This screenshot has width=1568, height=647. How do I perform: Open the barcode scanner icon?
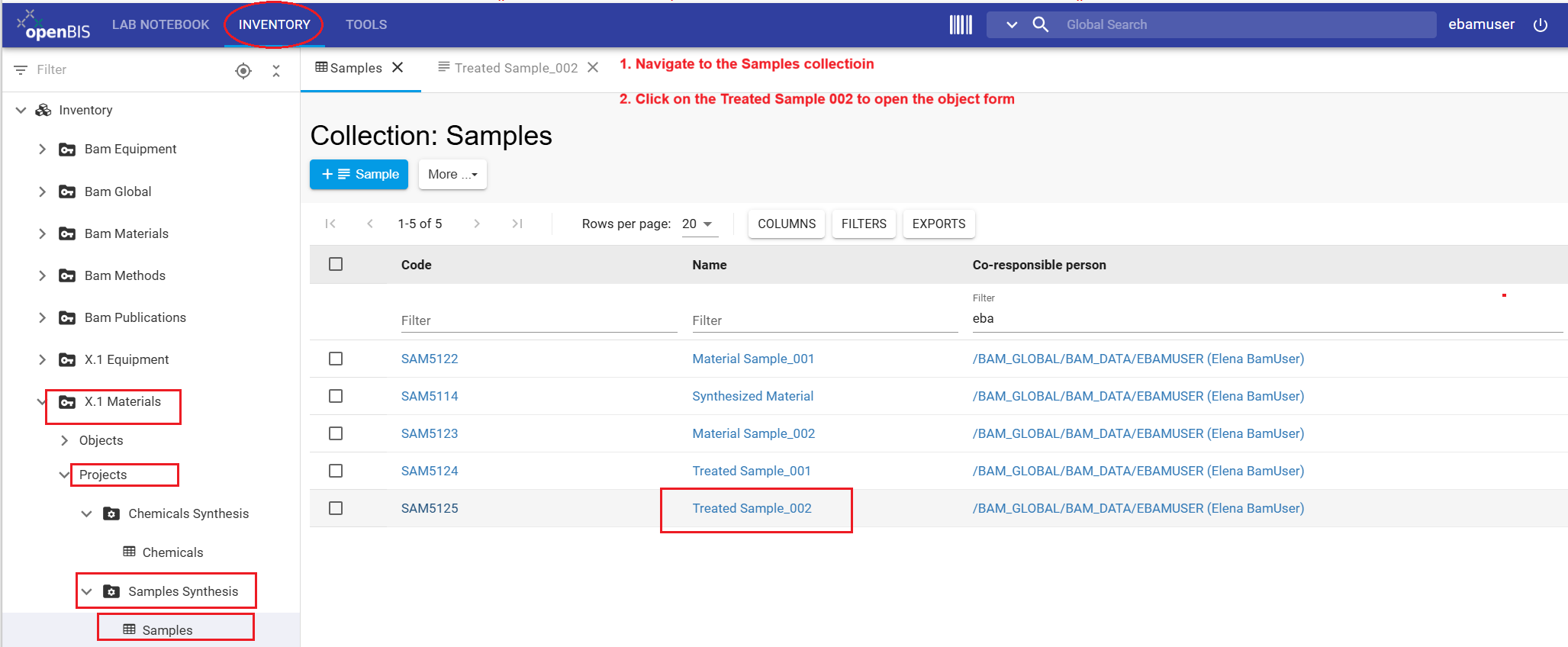coord(961,24)
